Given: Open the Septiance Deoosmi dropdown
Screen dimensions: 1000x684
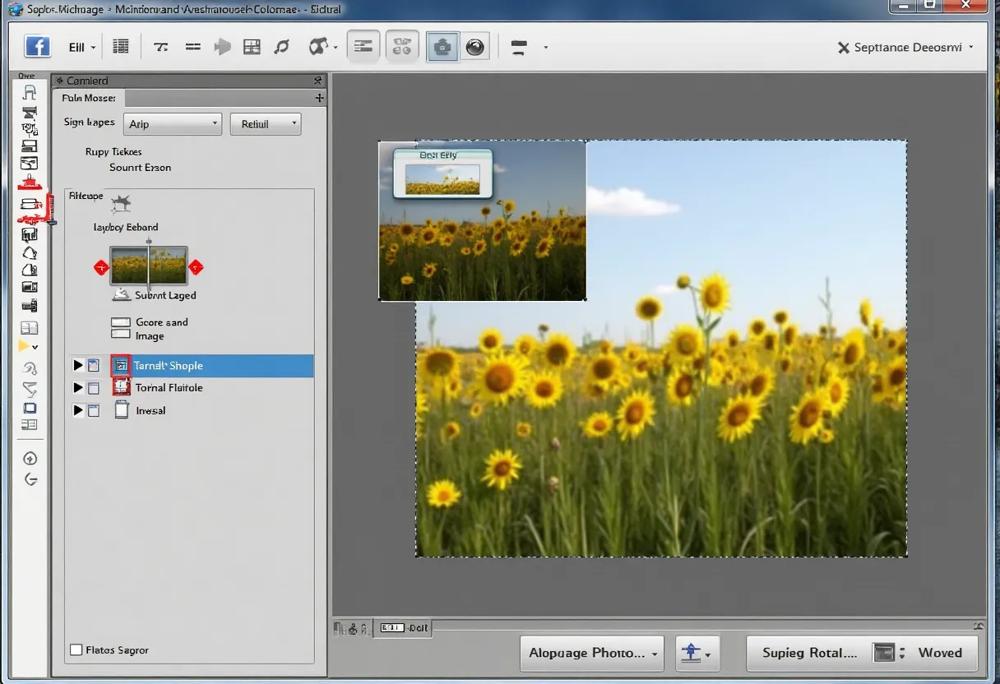Looking at the screenshot, I should click(x=913, y=47).
